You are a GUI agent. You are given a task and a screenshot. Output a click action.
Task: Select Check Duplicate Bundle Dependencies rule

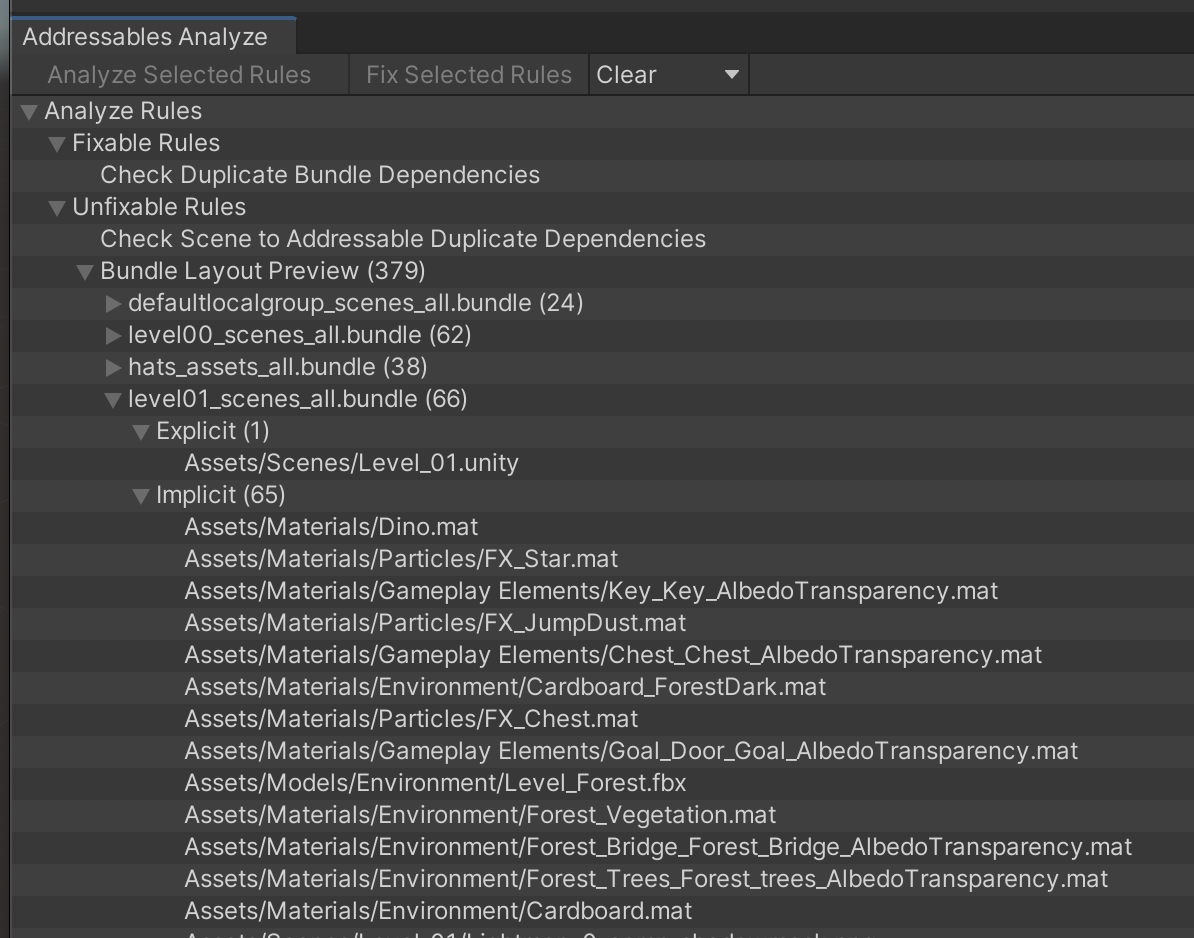point(319,175)
